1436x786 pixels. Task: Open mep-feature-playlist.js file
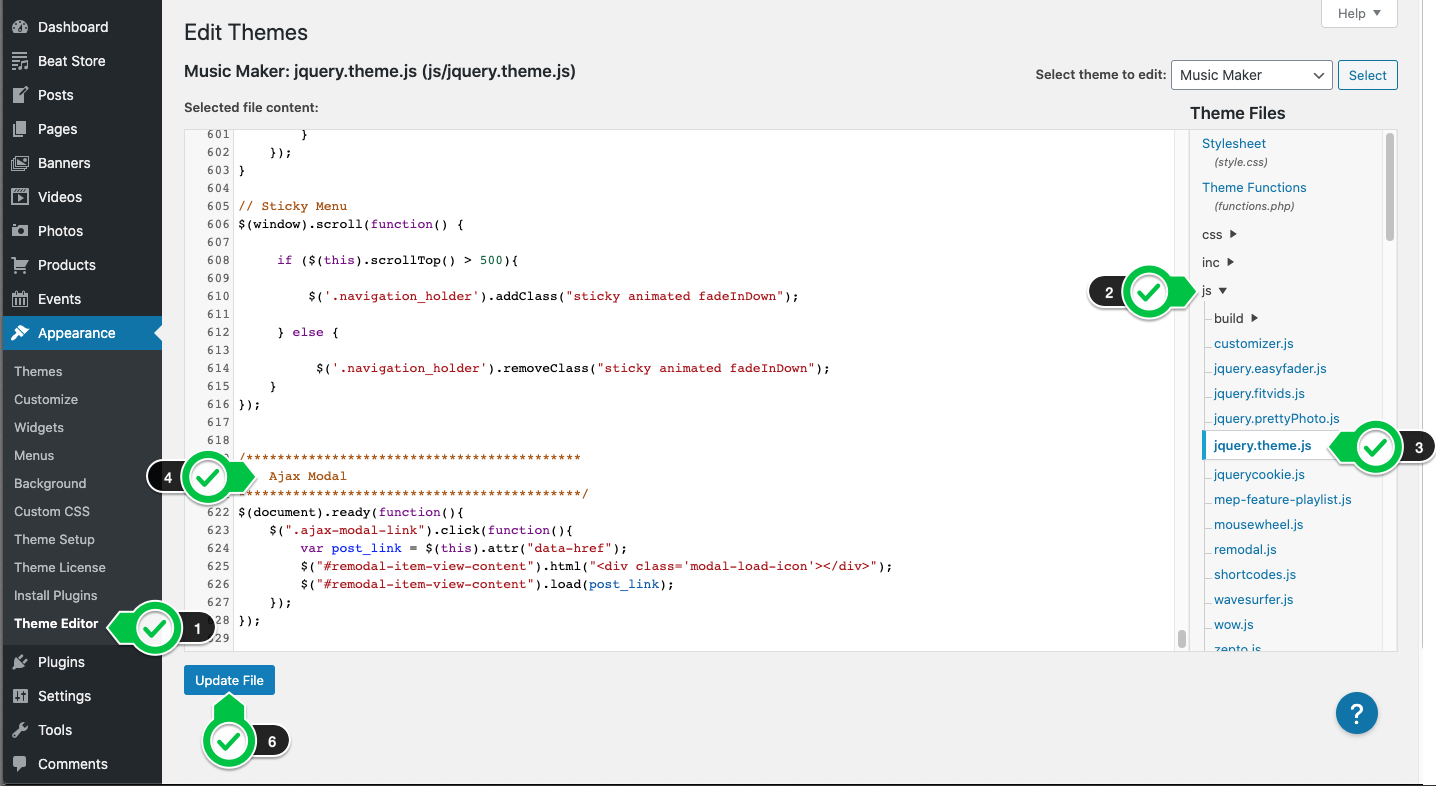1283,499
